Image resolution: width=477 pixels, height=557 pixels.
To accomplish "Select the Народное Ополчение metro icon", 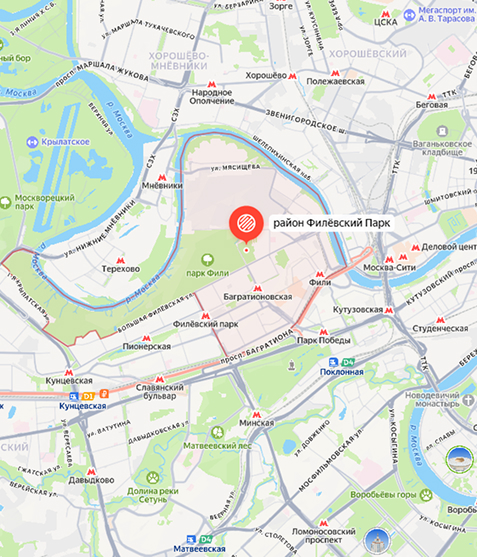I will (212, 84).
